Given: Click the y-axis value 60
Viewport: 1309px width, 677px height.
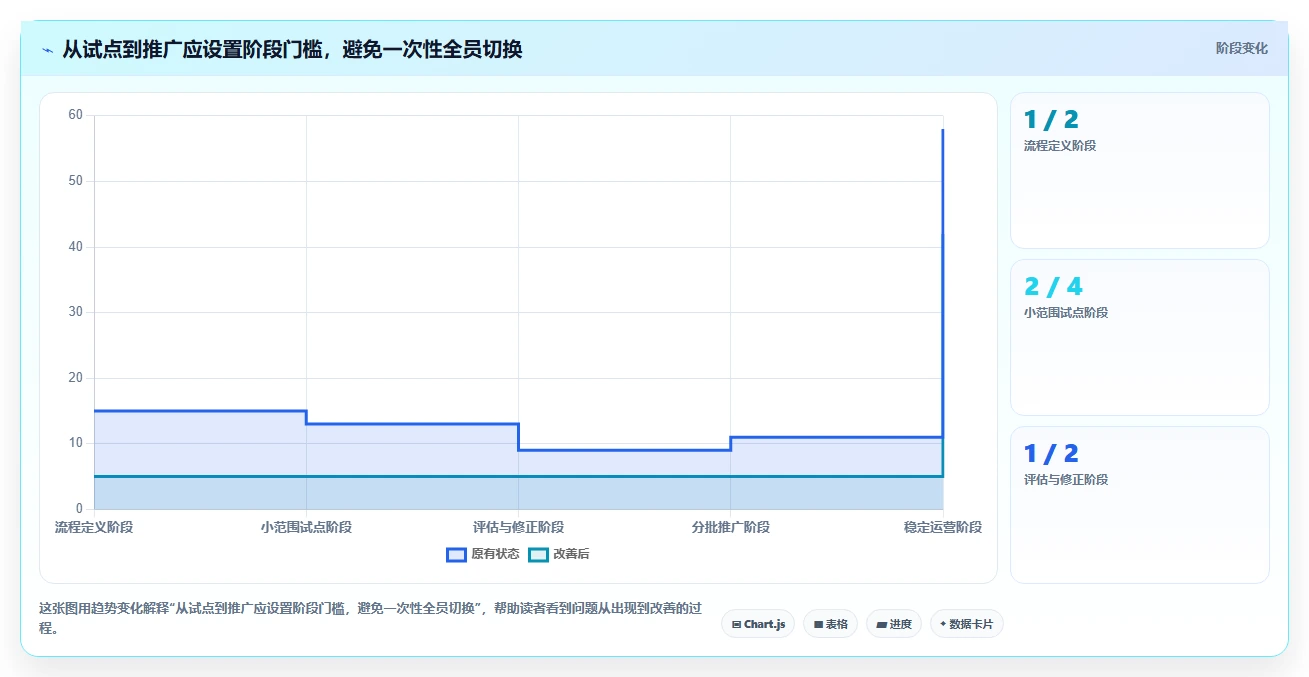Looking at the screenshot, I should click(75, 115).
